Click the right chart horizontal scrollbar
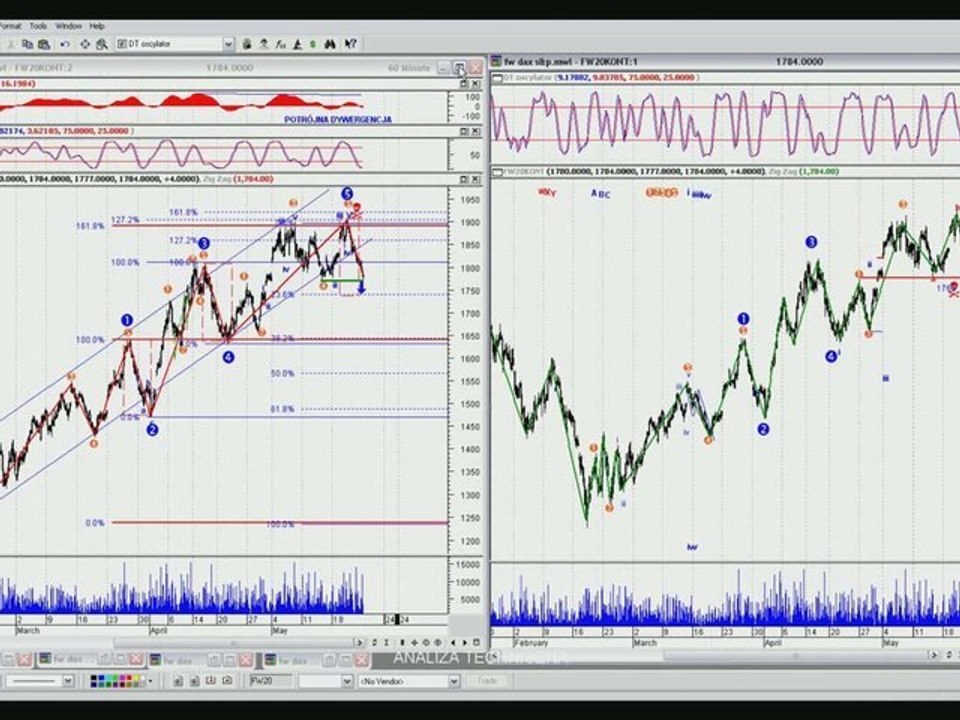Screen dimensions: 960x720 tap(796, 656)
